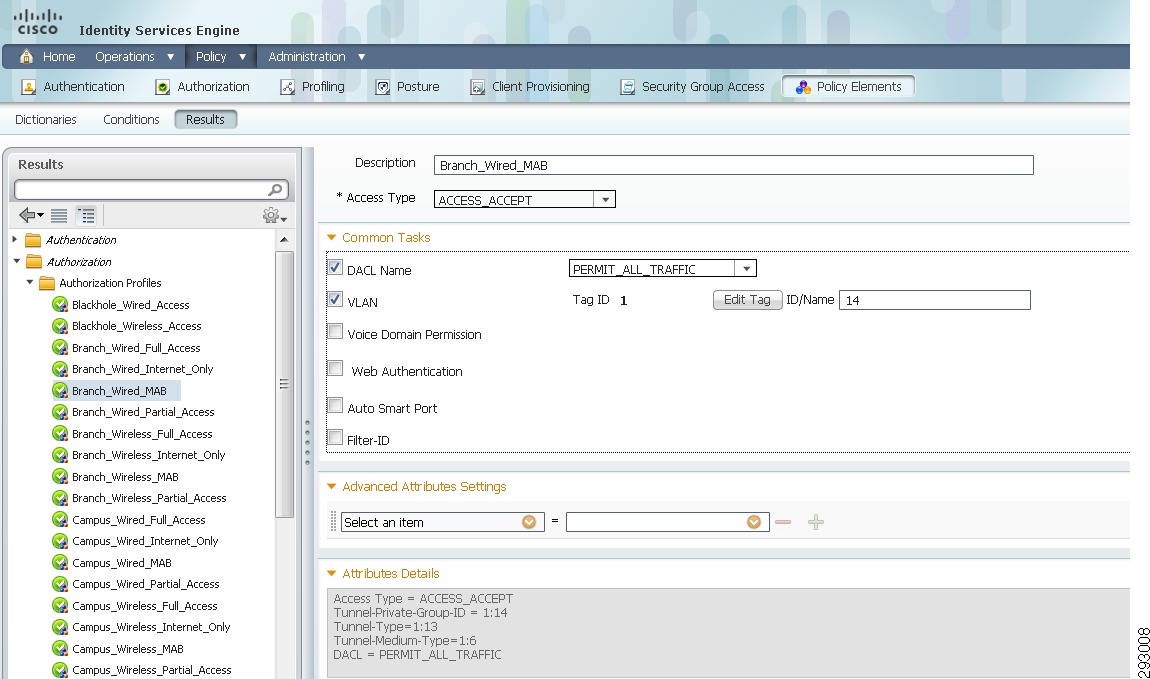Click the Profiling tab icon
This screenshot has height=679, width=1150.
288,87
